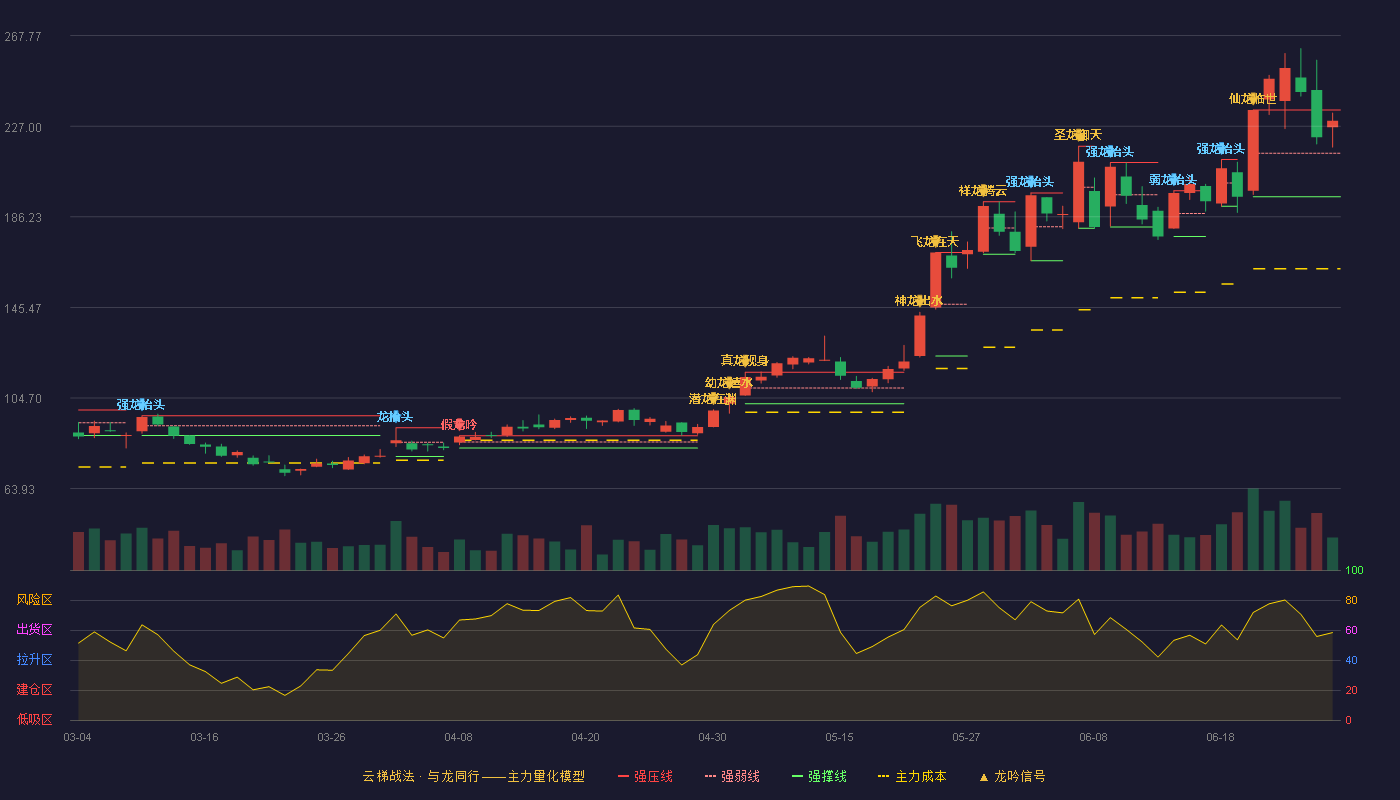The width and height of the screenshot is (1400, 800).
Task: Click the 03-04 date label
Action: tap(77, 737)
